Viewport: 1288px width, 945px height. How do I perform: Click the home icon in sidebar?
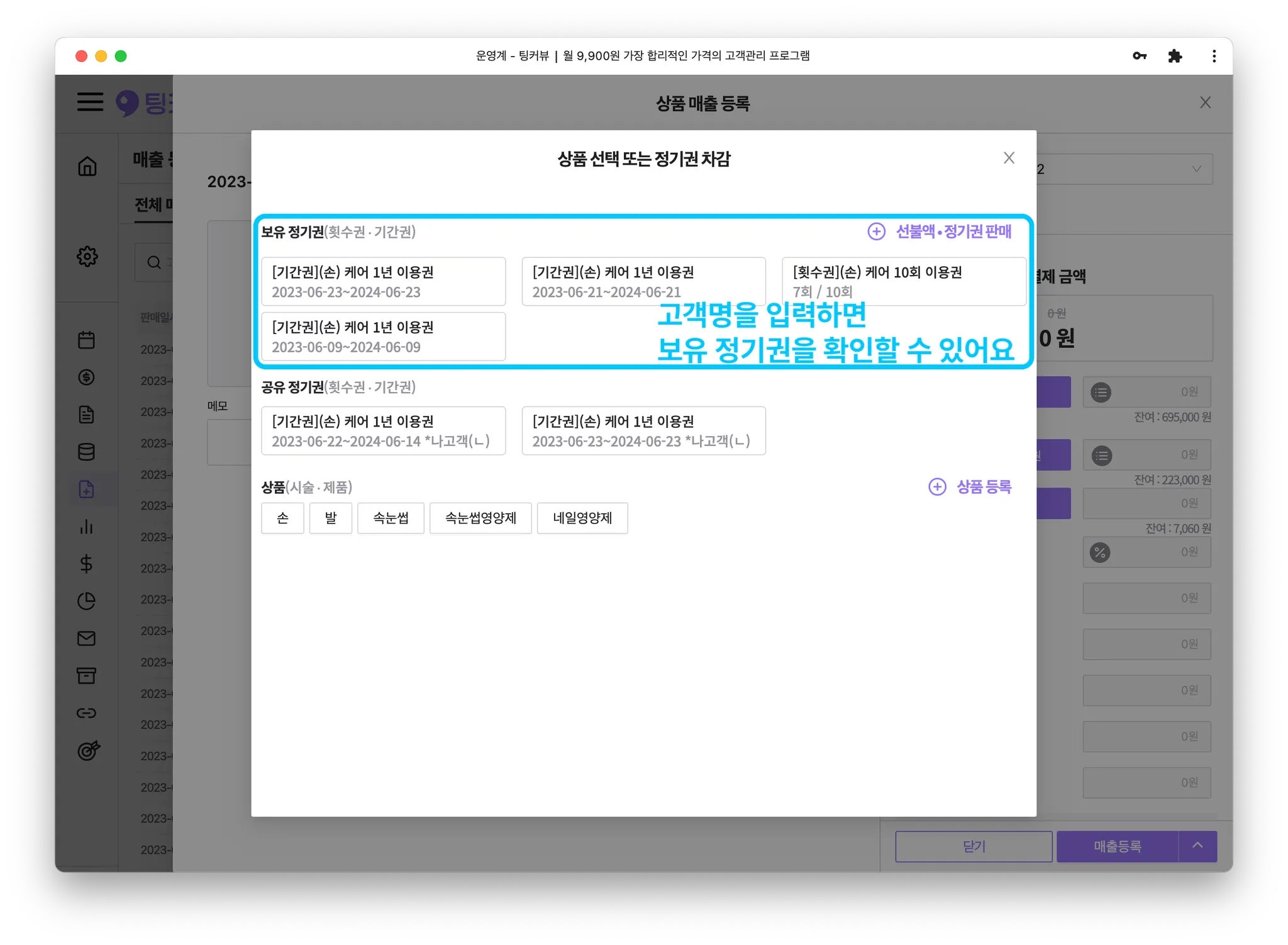[87, 167]
